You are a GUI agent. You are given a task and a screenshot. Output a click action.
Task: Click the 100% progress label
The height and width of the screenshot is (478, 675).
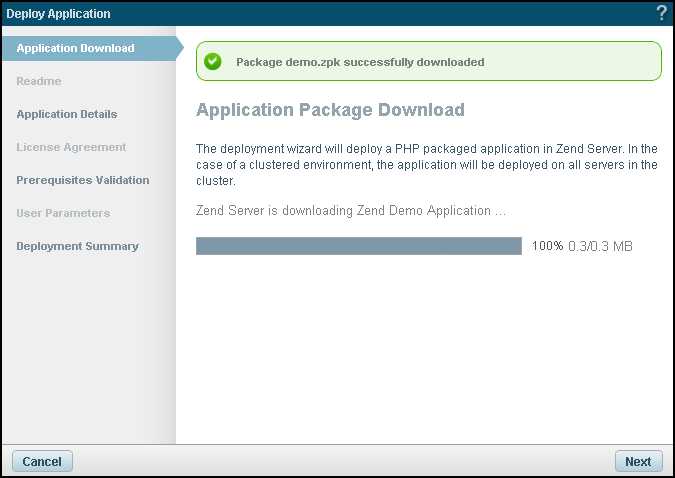(x=547, y=246)
